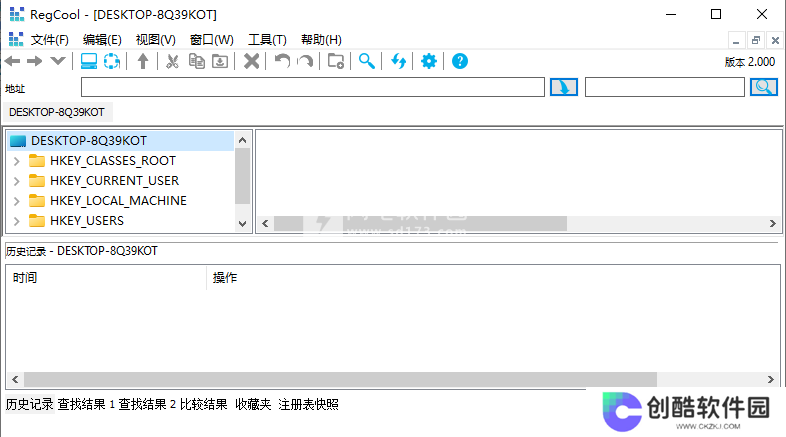
Task: Open the 工具(T) menu
Action: click(x=267, y=40)
